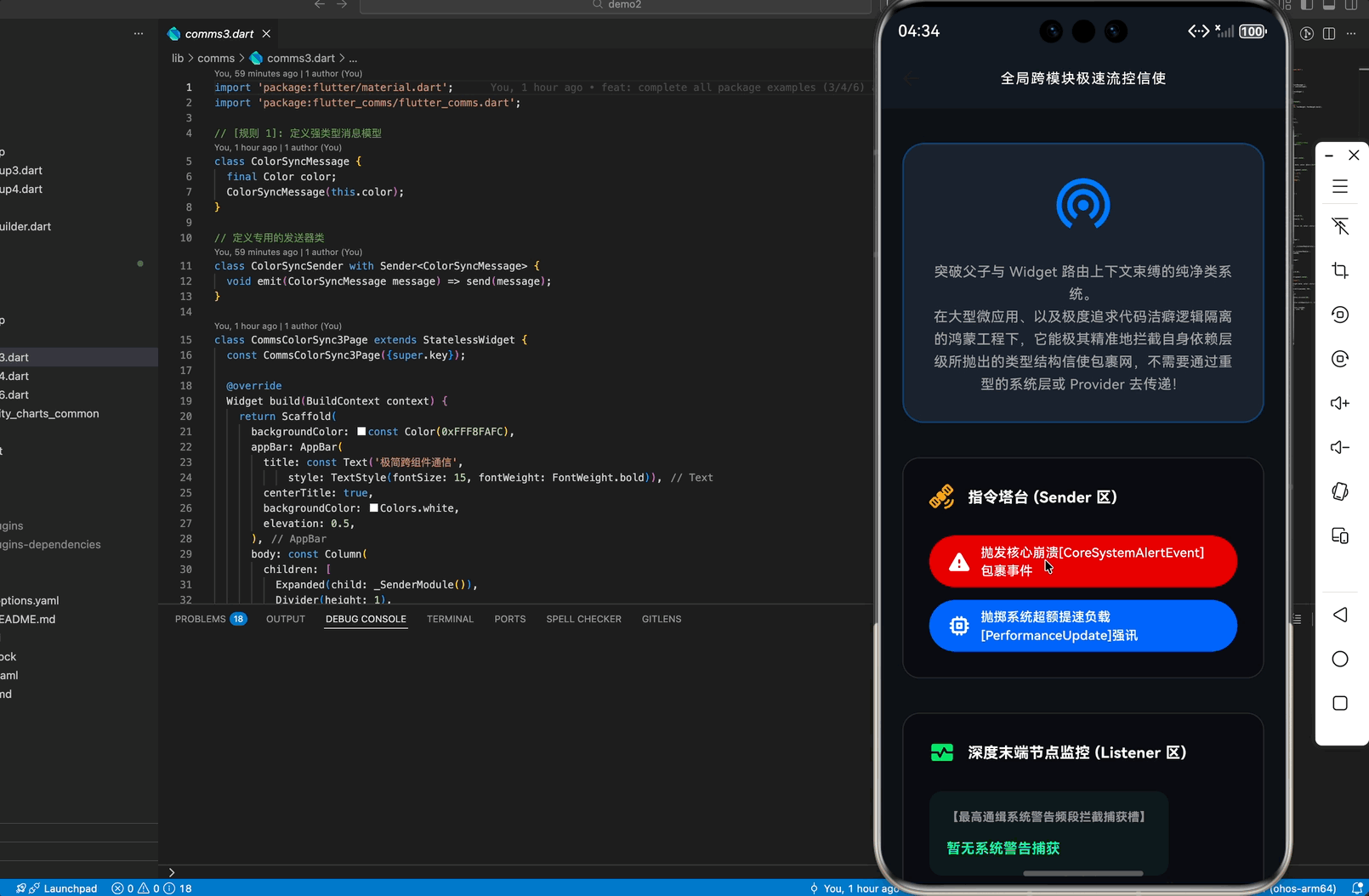Increase emulator volume
Screen dimensions: 1369x896
1340,403
